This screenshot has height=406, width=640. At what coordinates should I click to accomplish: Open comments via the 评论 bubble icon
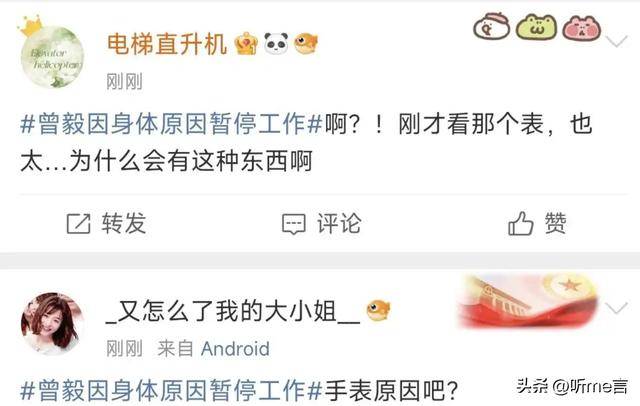[293, 224]
